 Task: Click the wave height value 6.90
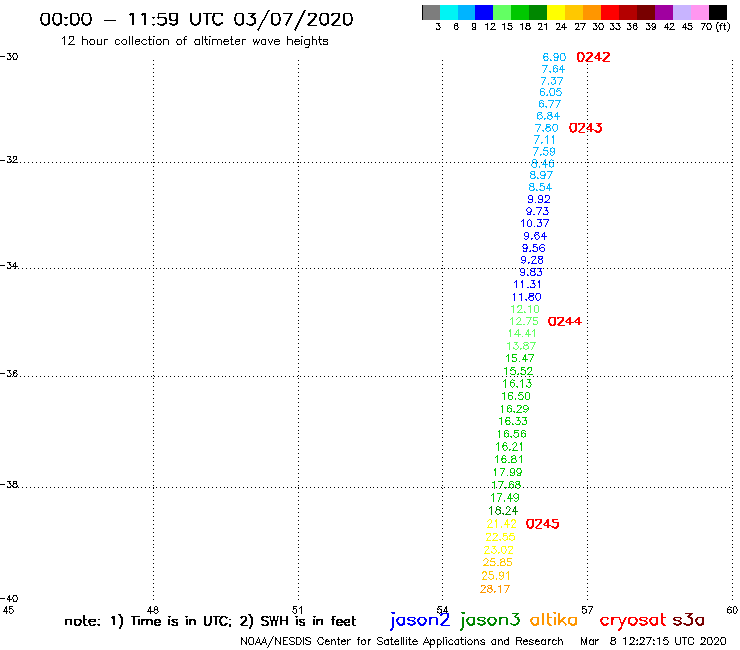tap(554, 58)
